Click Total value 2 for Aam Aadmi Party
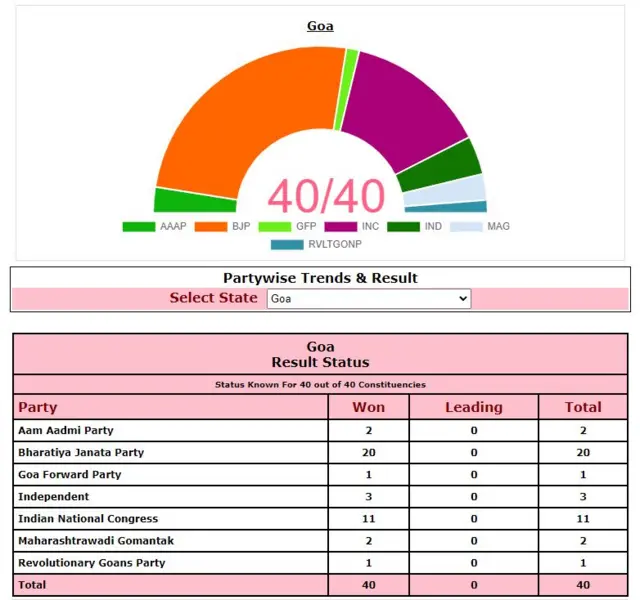Screen dimensions: 640x600 [583, 430]
